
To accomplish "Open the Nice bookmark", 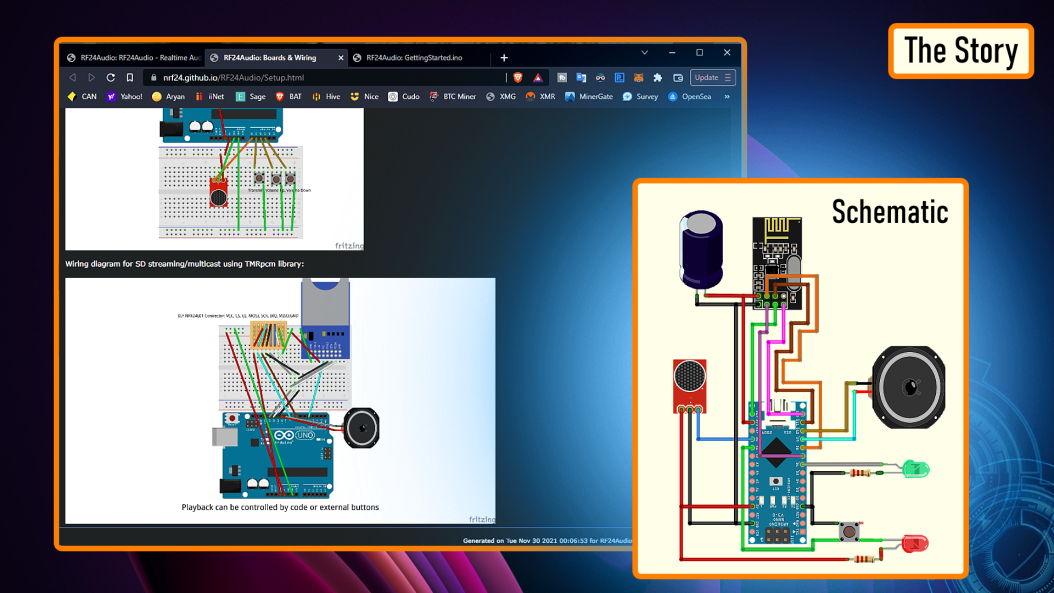I will (x=365, y=97).
